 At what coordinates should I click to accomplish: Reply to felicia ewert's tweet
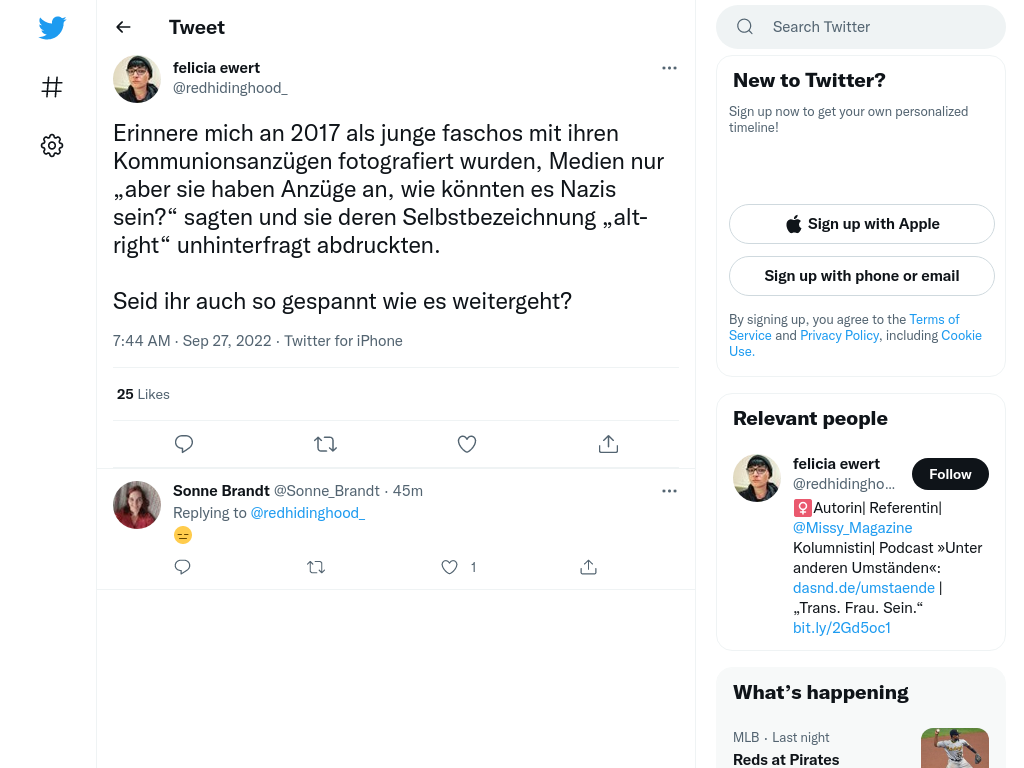[184, 444]
